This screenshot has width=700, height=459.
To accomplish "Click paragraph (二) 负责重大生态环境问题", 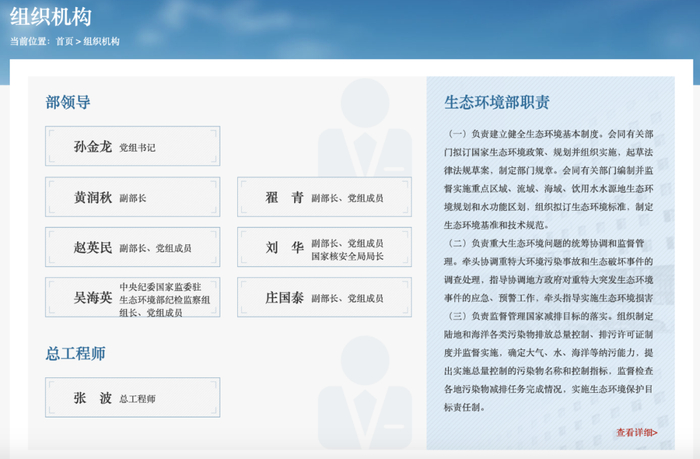I will (548, 271).
